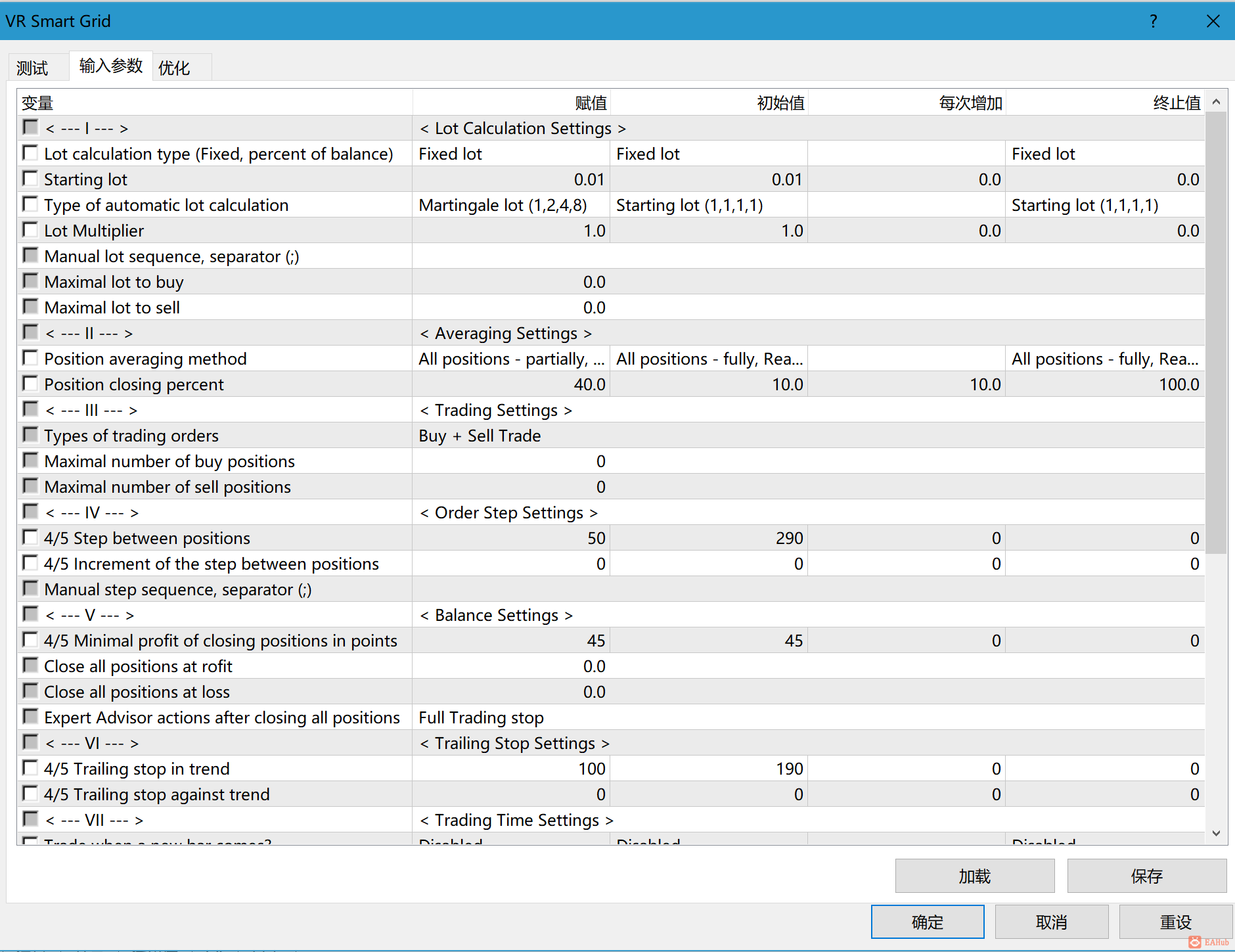Image resolution: width=1235 pixels, height=952 pixels.
Task: Click the 变量 column header
Action: click(x=215, y=102)
